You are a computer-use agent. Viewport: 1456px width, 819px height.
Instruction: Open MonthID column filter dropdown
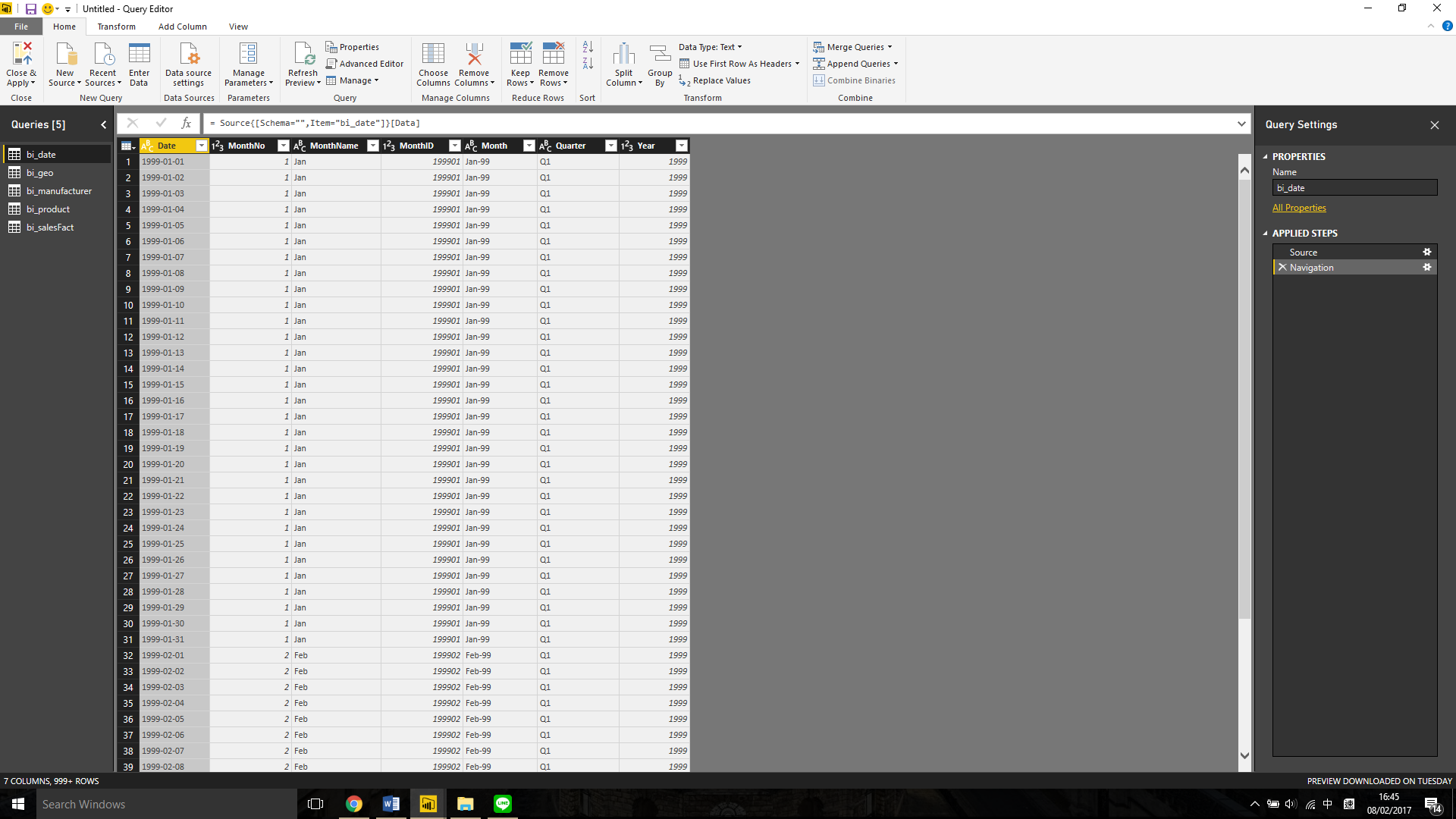tap(454, 146)
